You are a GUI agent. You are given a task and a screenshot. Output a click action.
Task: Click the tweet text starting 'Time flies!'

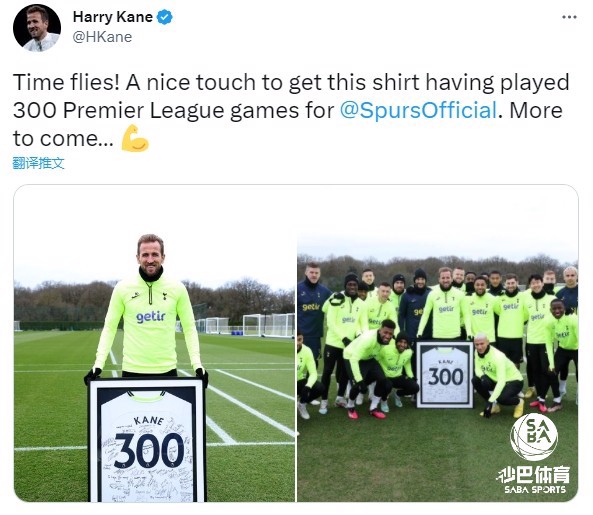tap(291, 110)
